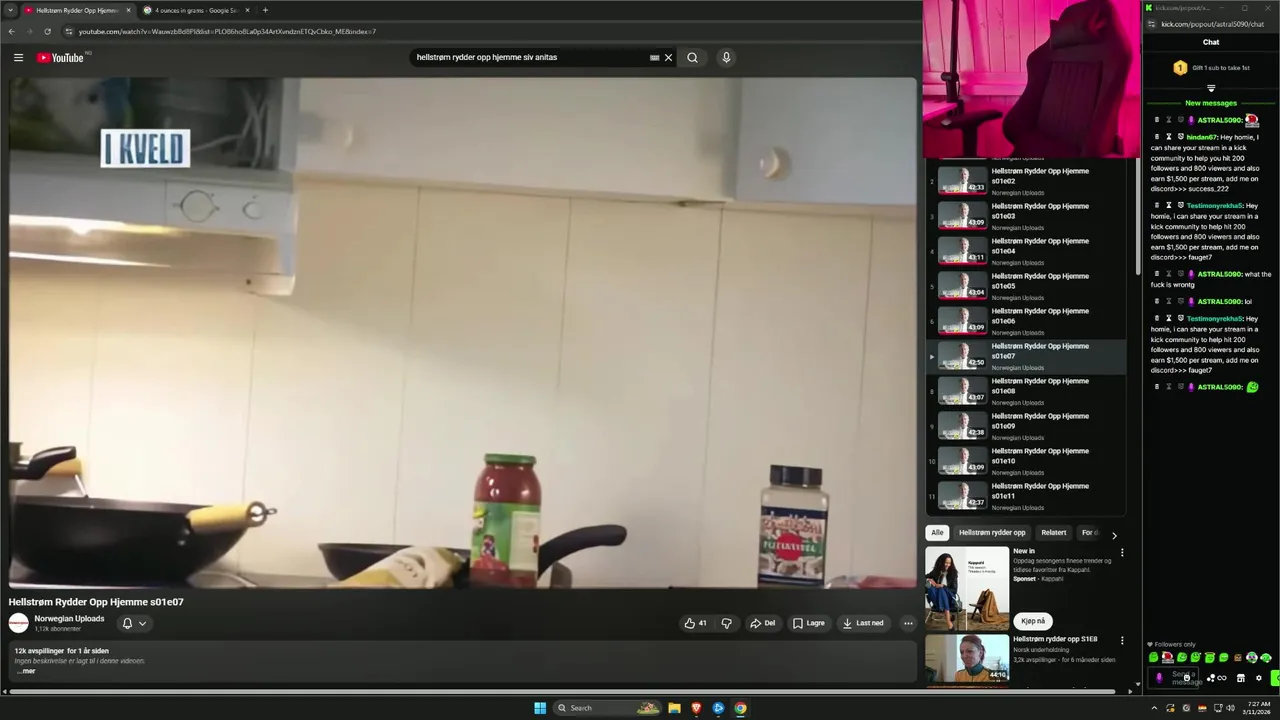The height and width of the screenshot is (720, 1280).
Task: Share the video using Del button
Action: click(763, 623)
